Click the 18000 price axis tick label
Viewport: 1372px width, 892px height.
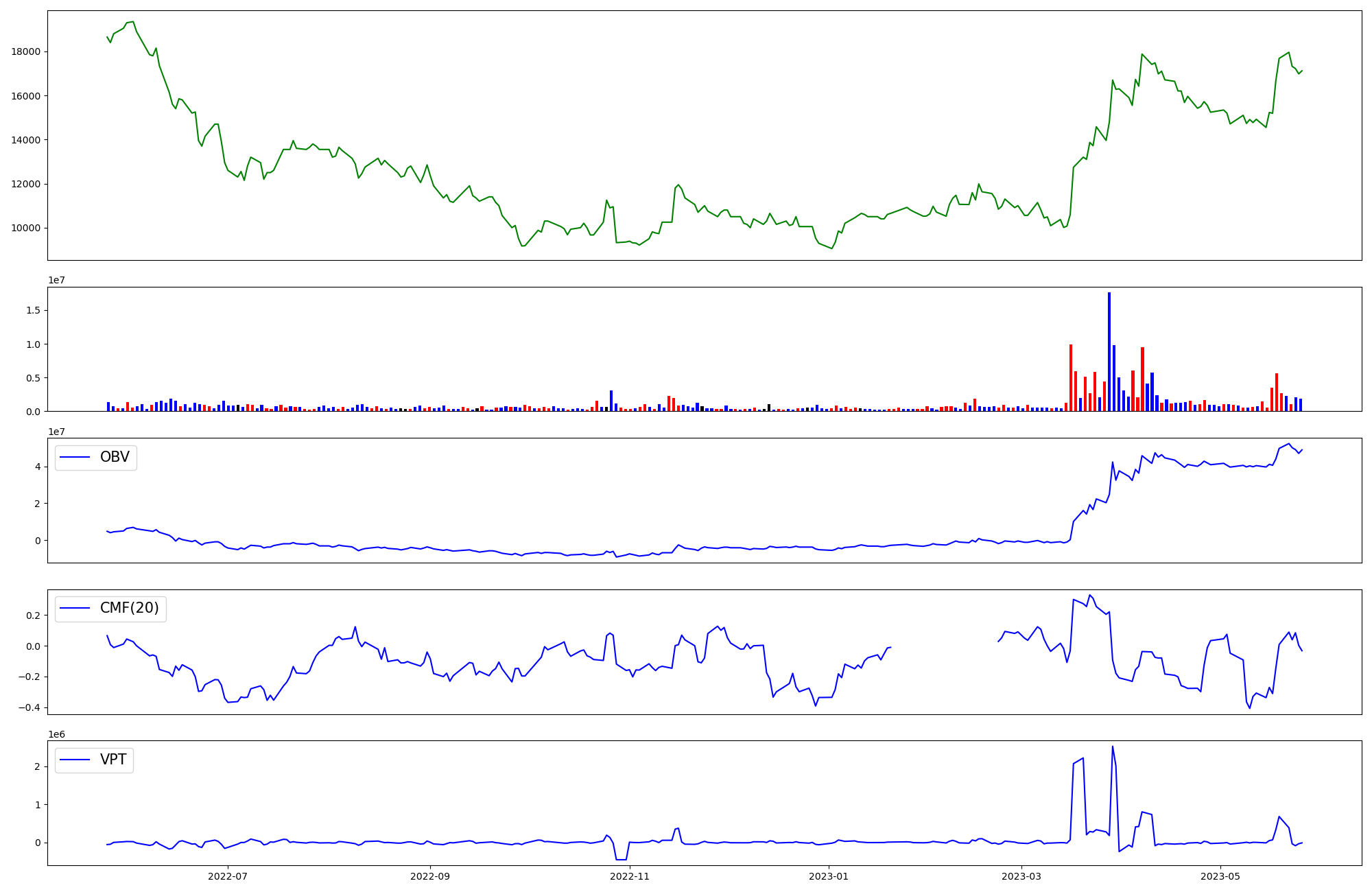26,52
